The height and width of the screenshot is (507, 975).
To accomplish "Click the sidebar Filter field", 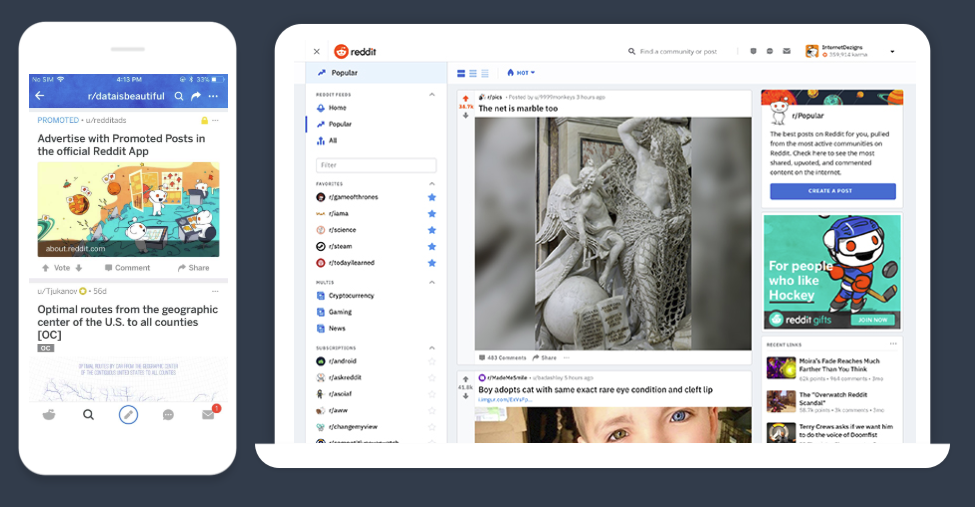I will (x=376, y=165).
